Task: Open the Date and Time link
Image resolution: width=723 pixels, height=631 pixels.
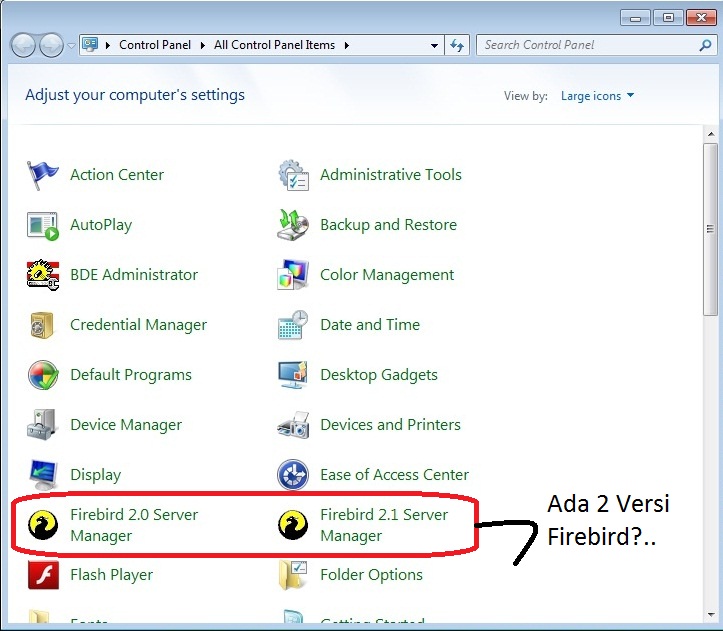Action: (370, 325)
